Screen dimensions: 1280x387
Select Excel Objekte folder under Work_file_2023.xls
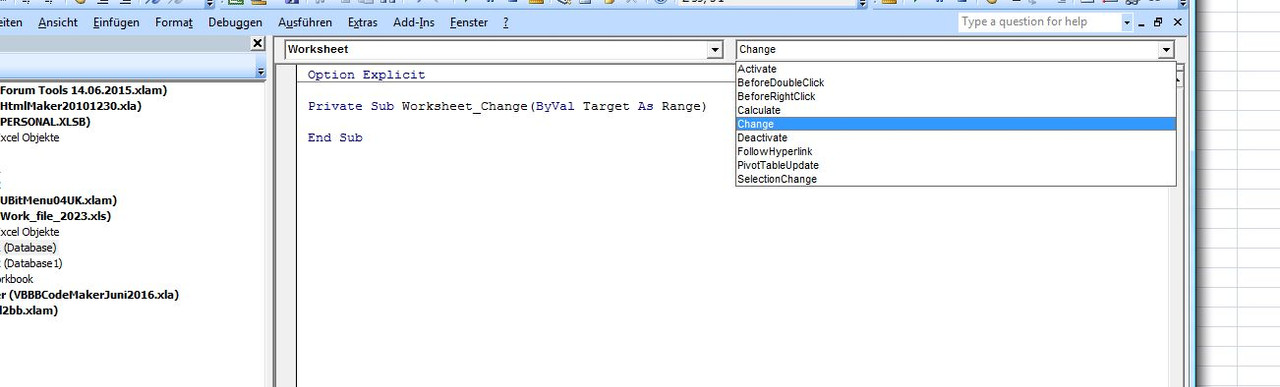tap(29, 232)
